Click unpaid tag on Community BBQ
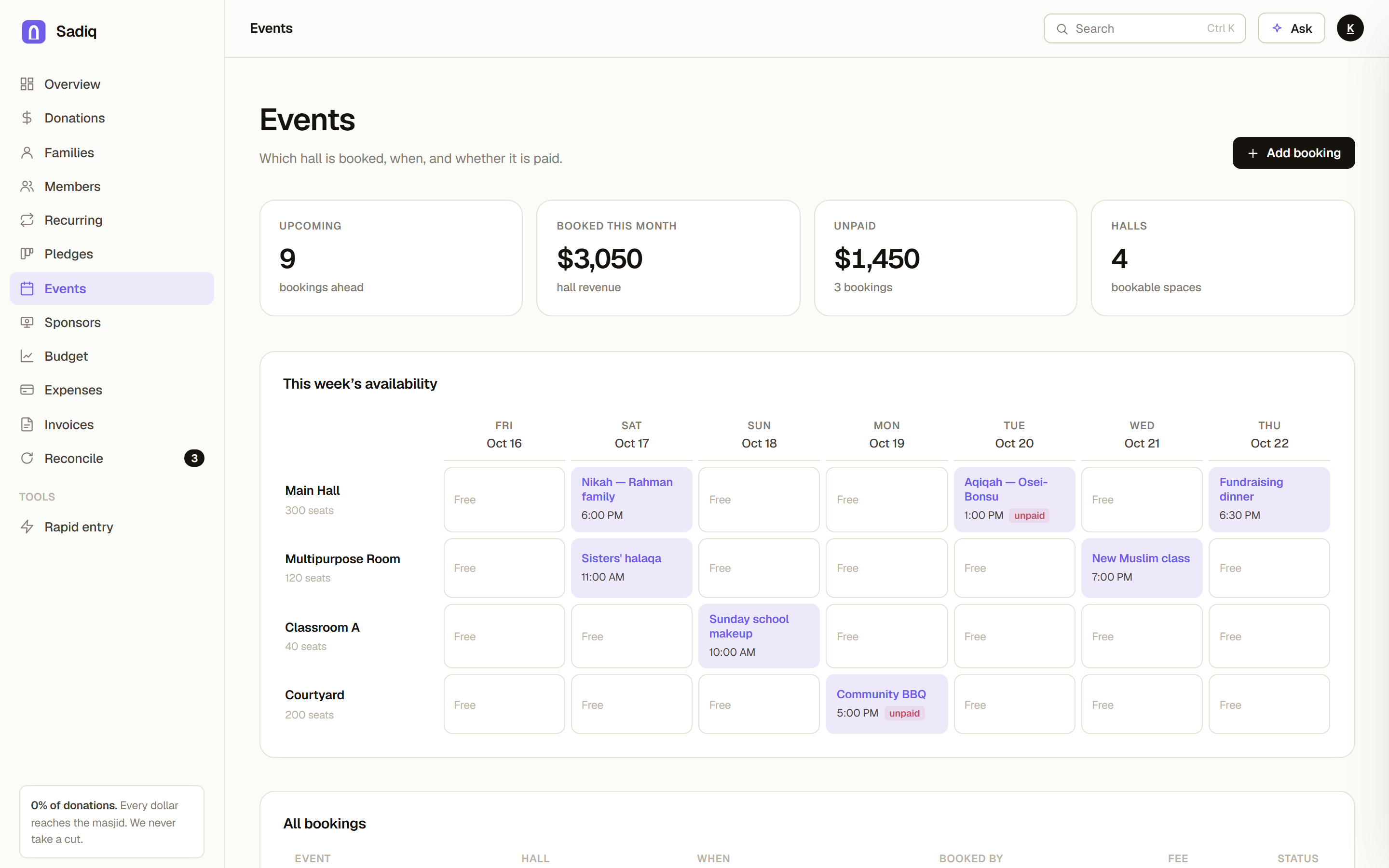Viewport: 1389px width, 868px height. pos(904,713)
